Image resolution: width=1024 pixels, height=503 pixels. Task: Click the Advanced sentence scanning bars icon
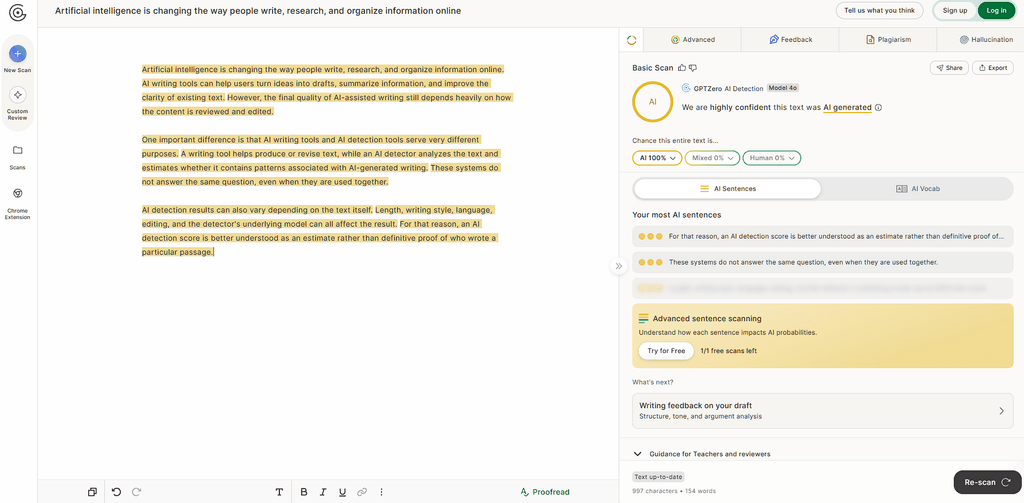643,319
